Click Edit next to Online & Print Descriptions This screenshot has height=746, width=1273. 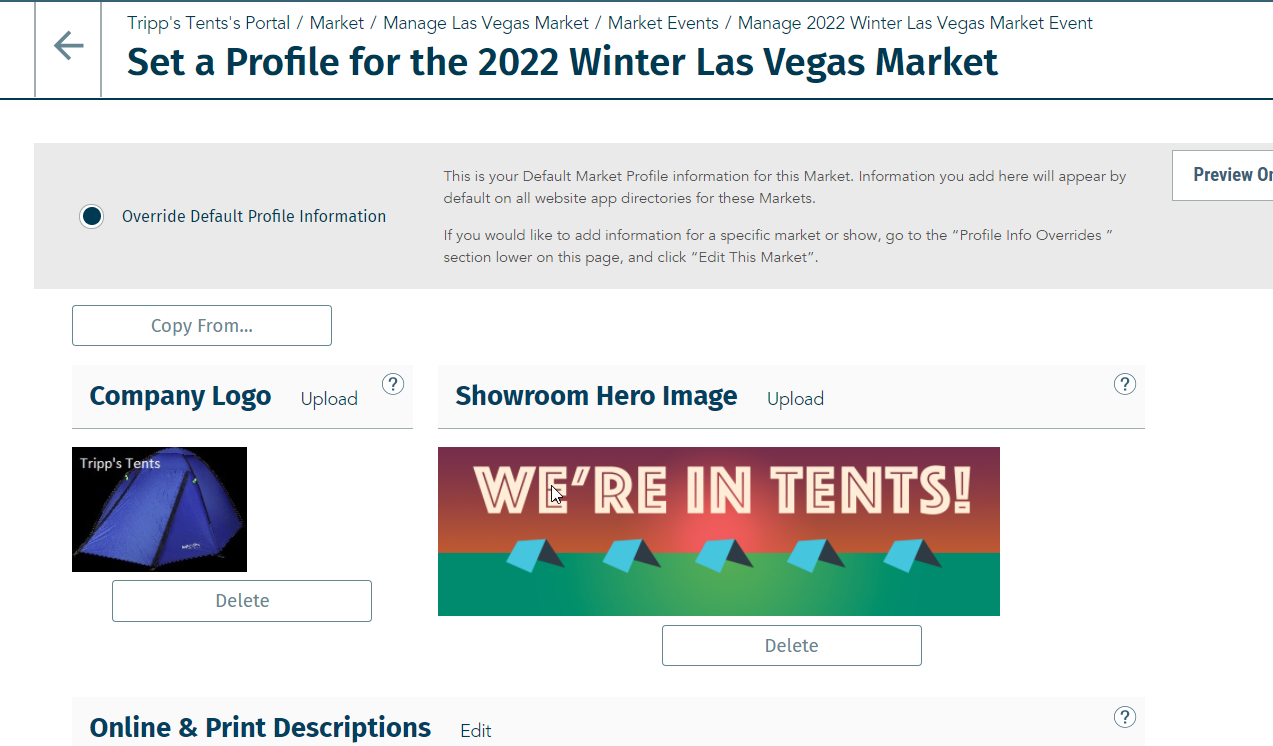pos(476,731)
